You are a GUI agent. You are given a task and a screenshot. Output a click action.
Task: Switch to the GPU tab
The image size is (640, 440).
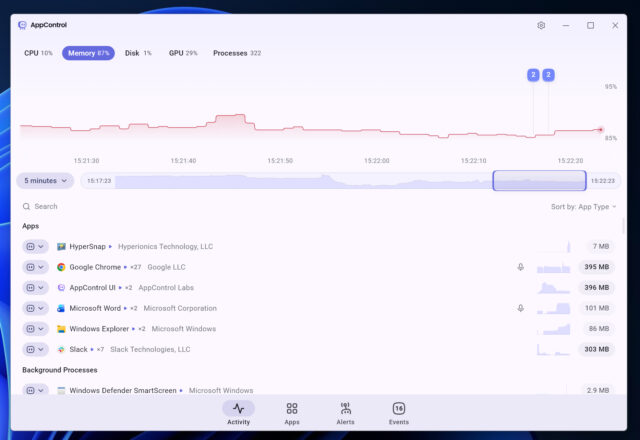183,53
